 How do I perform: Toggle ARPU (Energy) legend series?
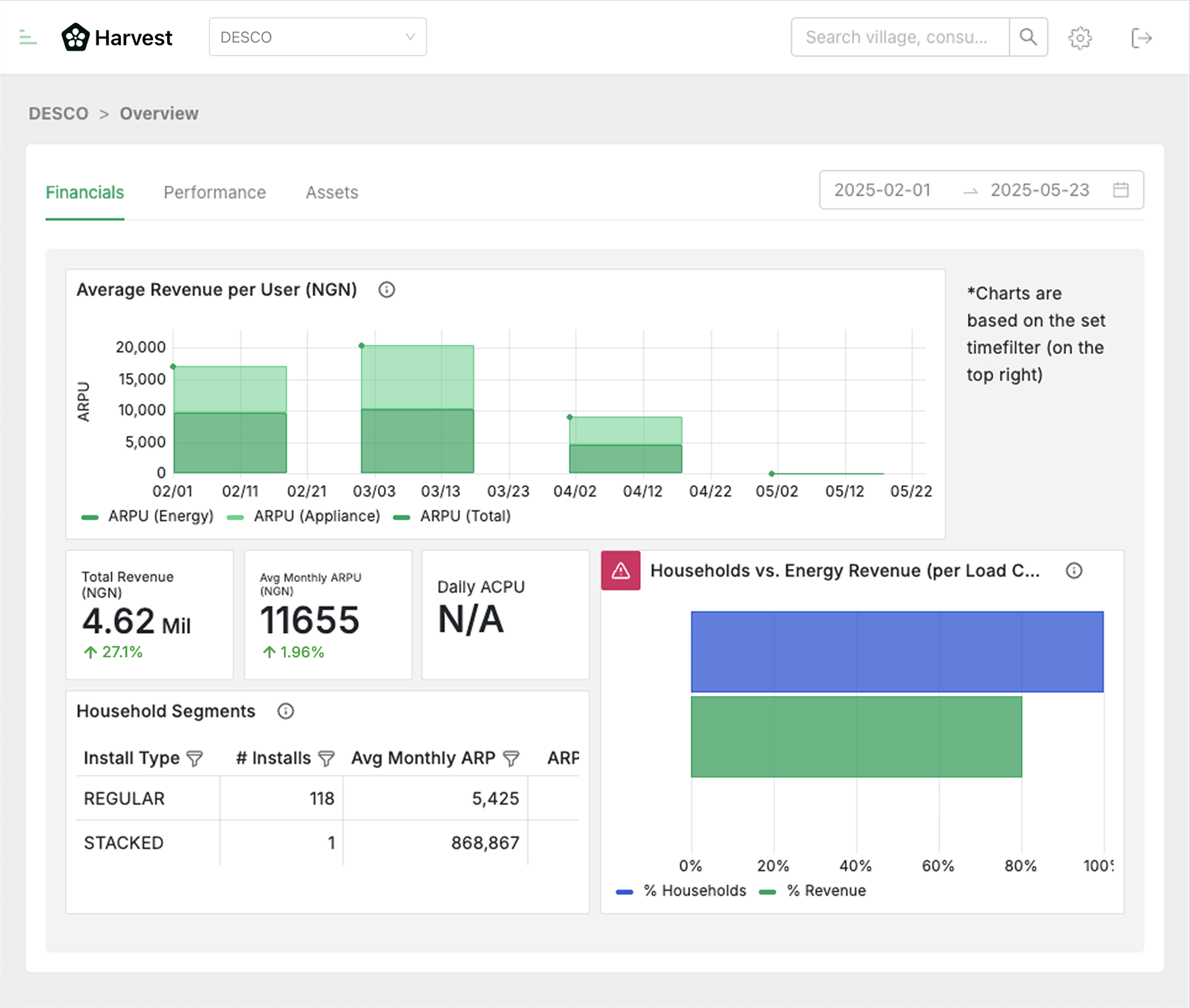pos(148,516)
